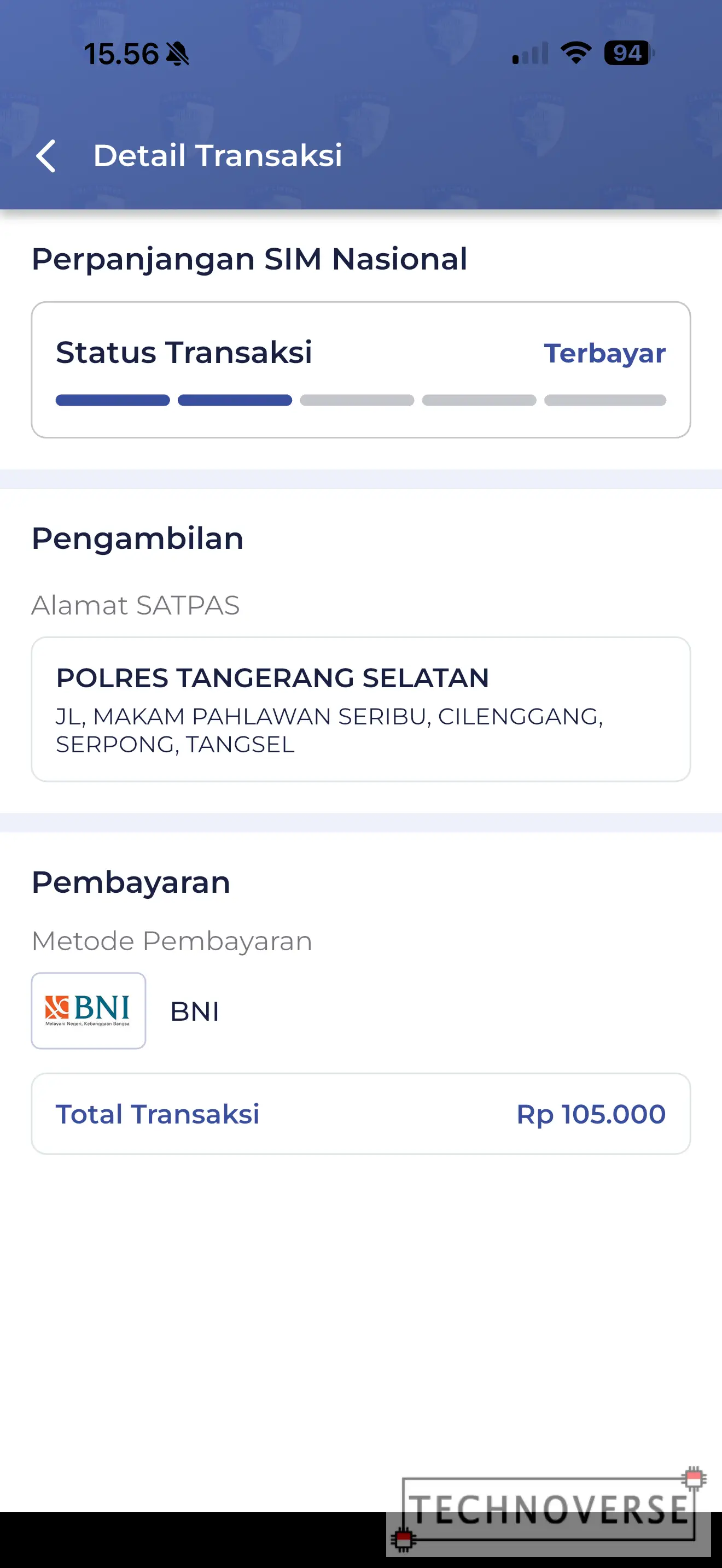This screenshot has height=1568, width=722.
Task: Tap the Technoverse watermark logo
Action: coord(549,1510)
